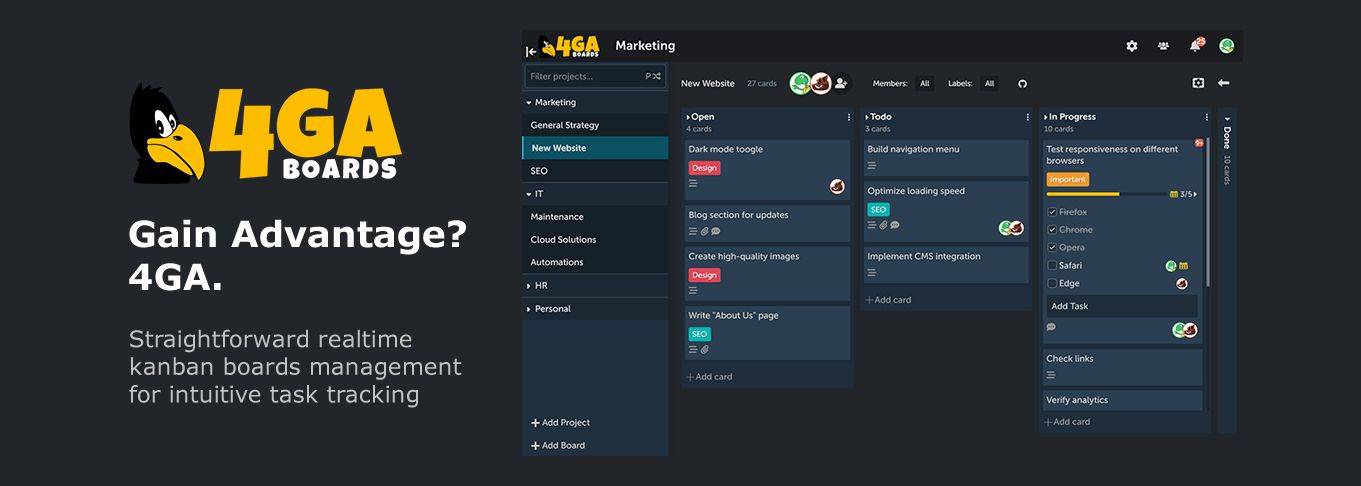Open the users group icon in header
Screen dimensions: 1361x486
click(1163, 46)
